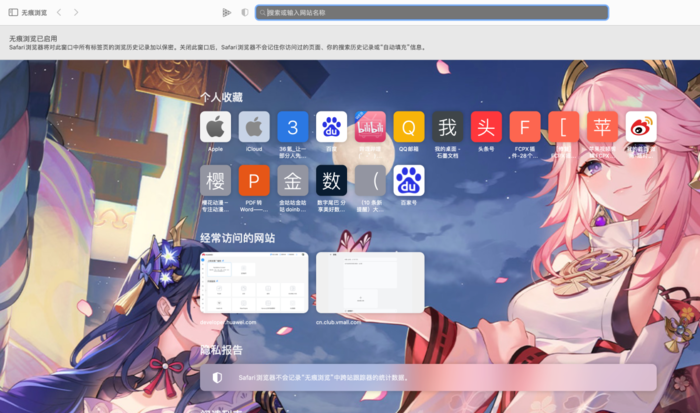Open the FCPX插件 favorite bookmark
The image size is (700, 413).
(x=524, y=127)
